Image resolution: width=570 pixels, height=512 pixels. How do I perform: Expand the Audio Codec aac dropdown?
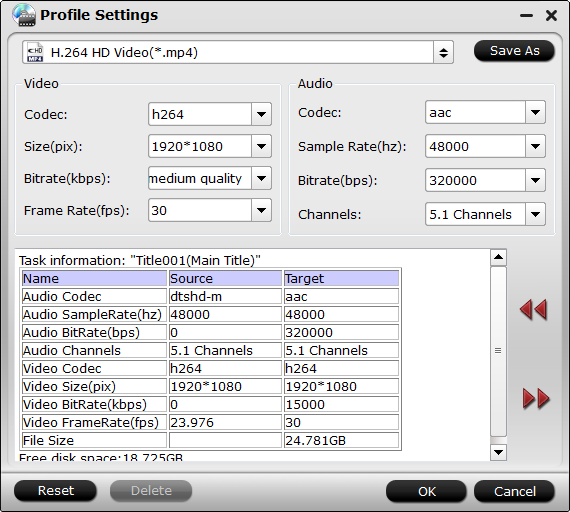[x=535, y=112]
